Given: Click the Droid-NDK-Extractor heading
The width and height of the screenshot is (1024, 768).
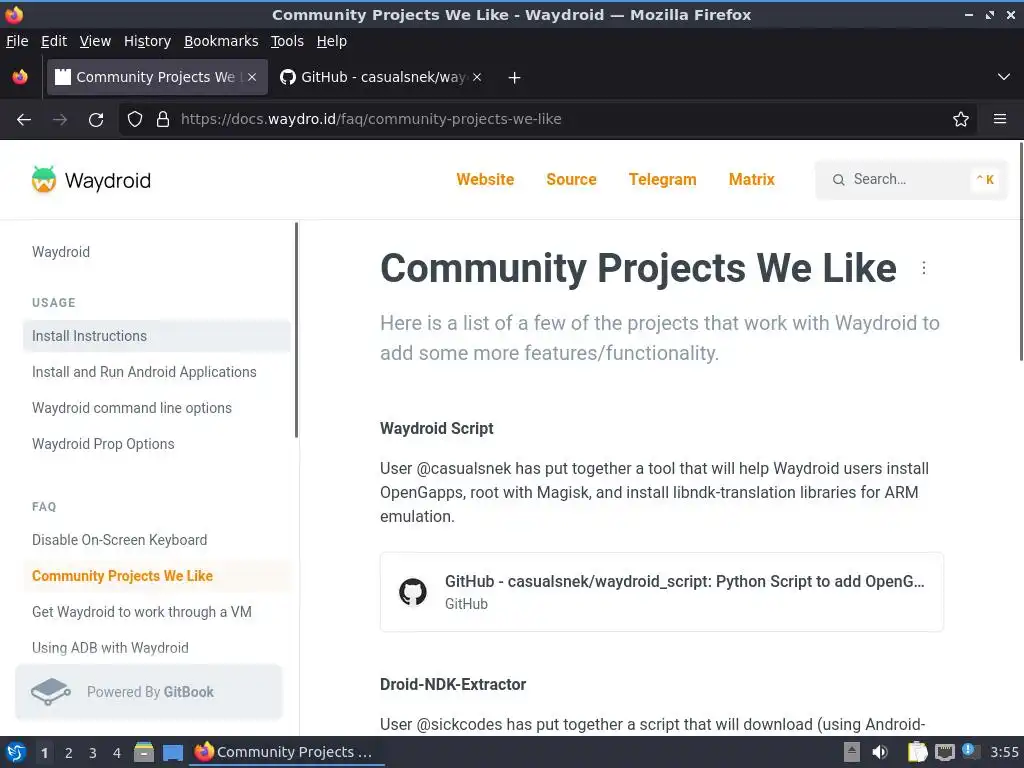Looking at the screenshot, I should point(453,684).
